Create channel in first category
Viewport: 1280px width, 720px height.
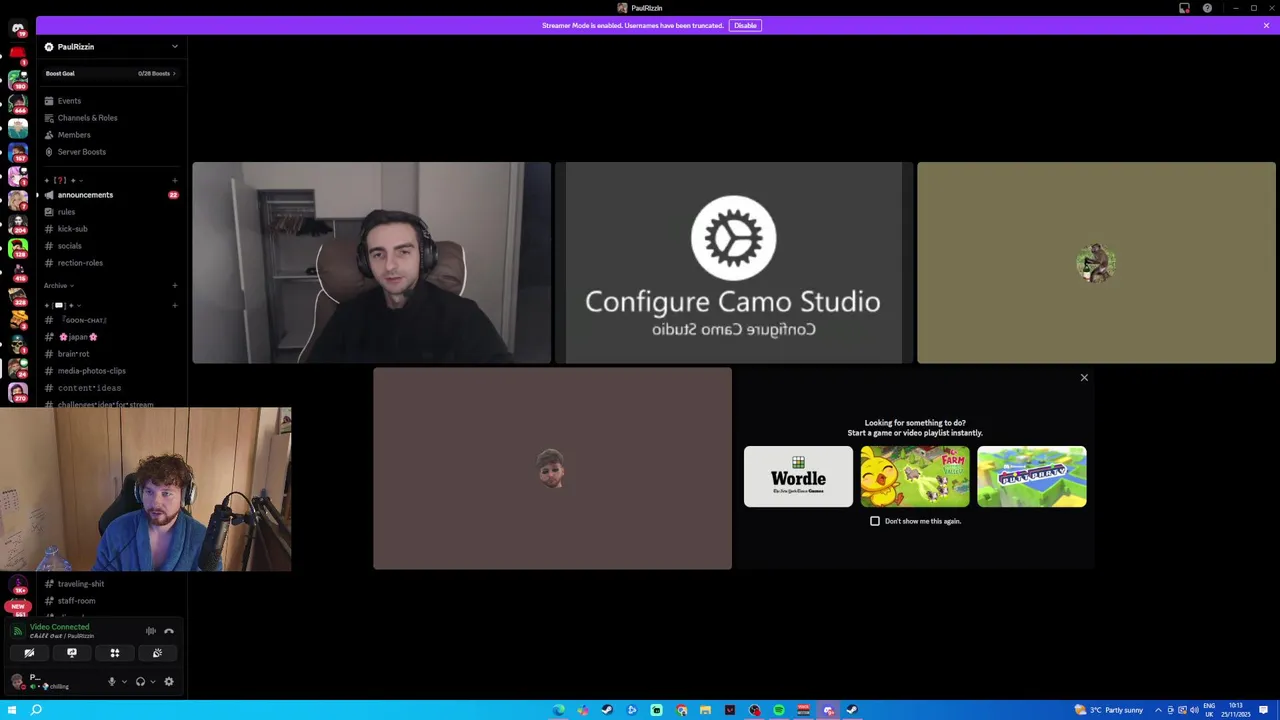tap(175, 180)
